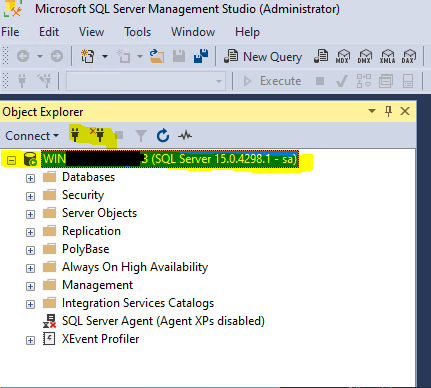The image size is (431, 388).
Task: Open the Edit menu
Action: (49, 32)
